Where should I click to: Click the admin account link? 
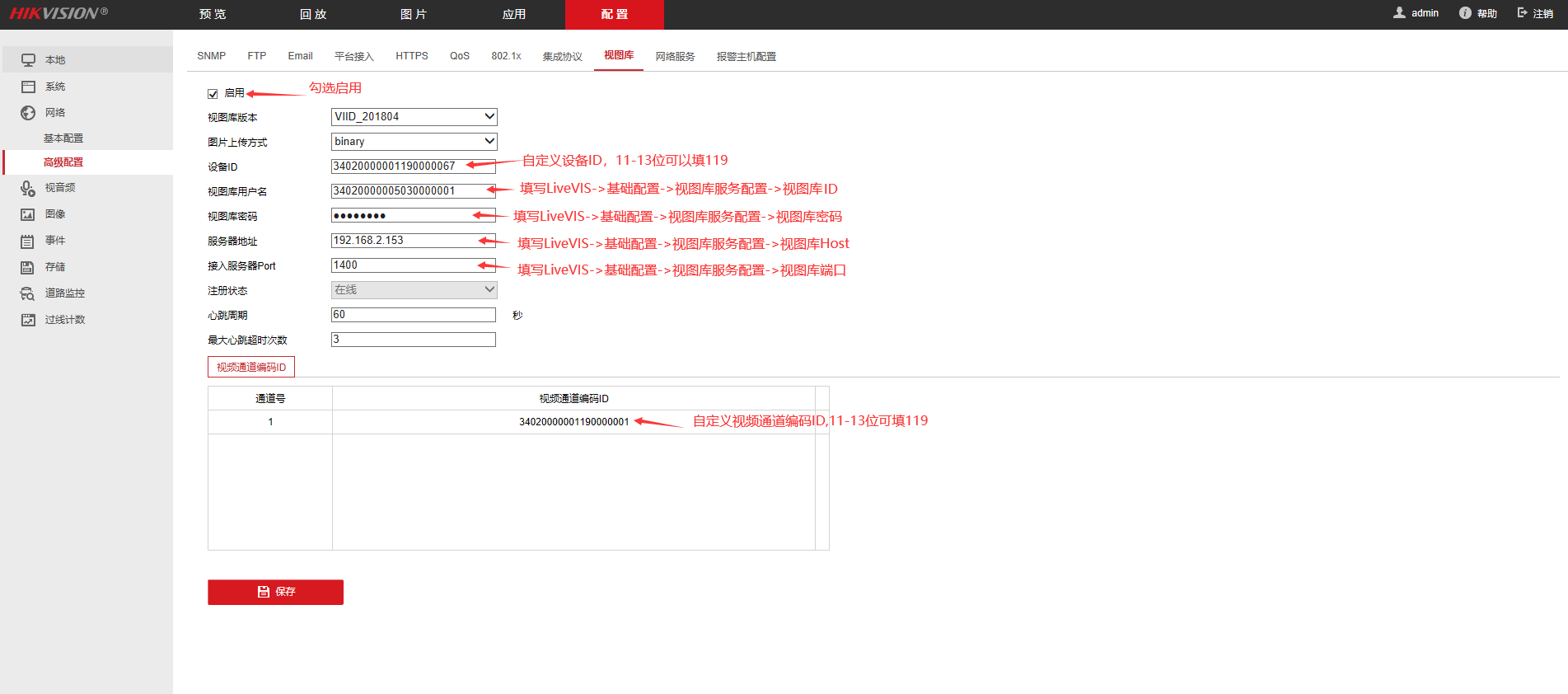click(1425, 13)
